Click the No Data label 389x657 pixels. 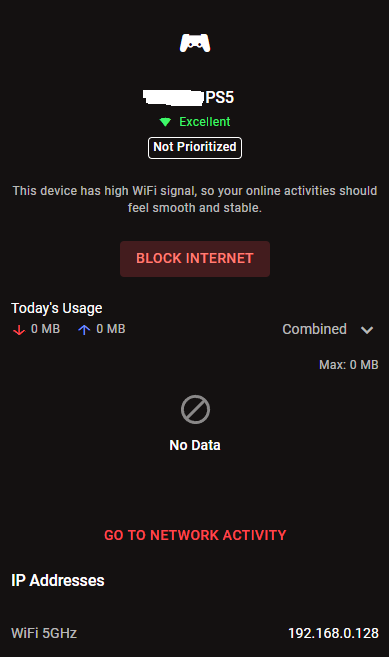click(195, 445)
